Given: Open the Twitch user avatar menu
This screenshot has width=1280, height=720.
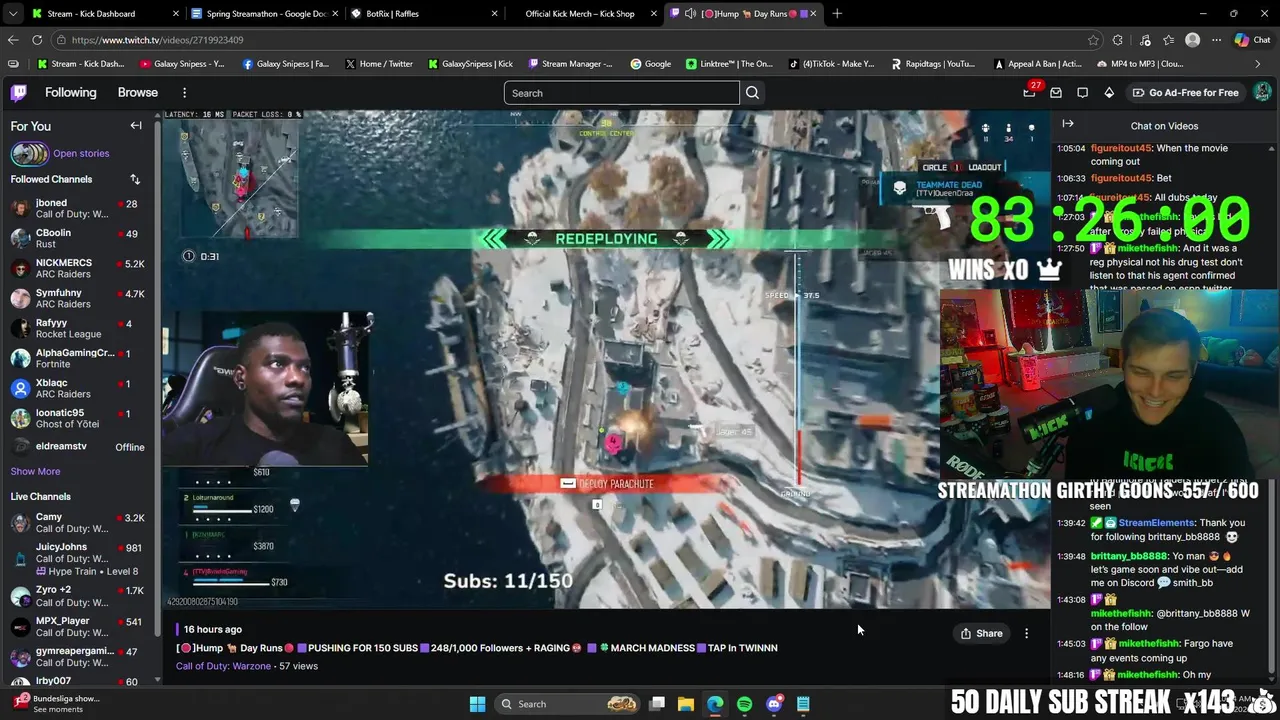Looking at the screenshot, I should point(1262,92).
